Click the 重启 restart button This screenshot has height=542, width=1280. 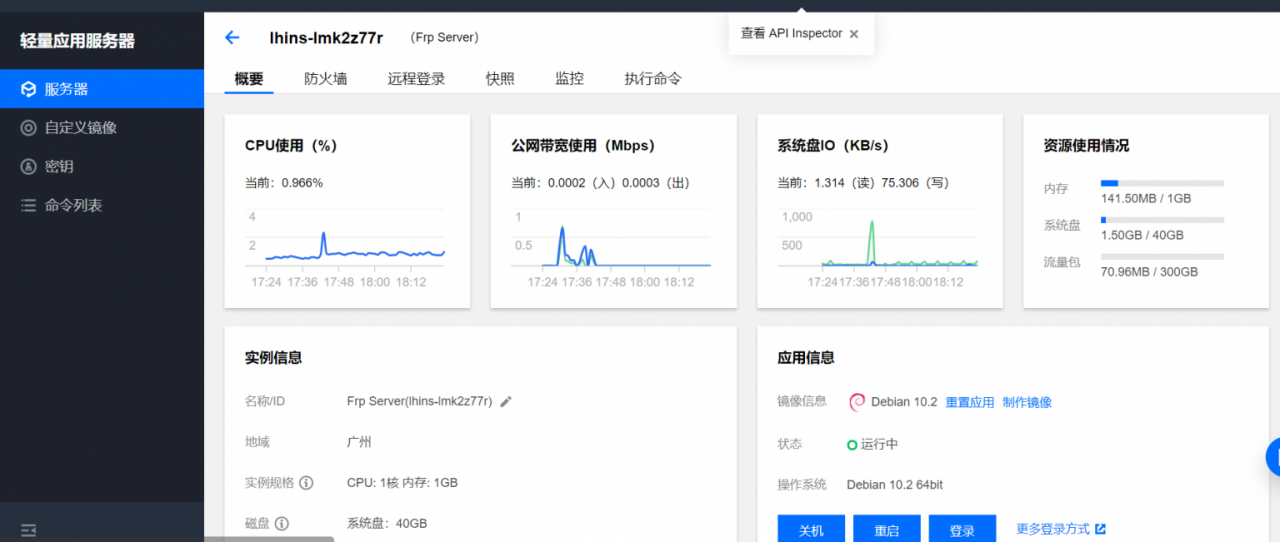click(x=887, y=529)
